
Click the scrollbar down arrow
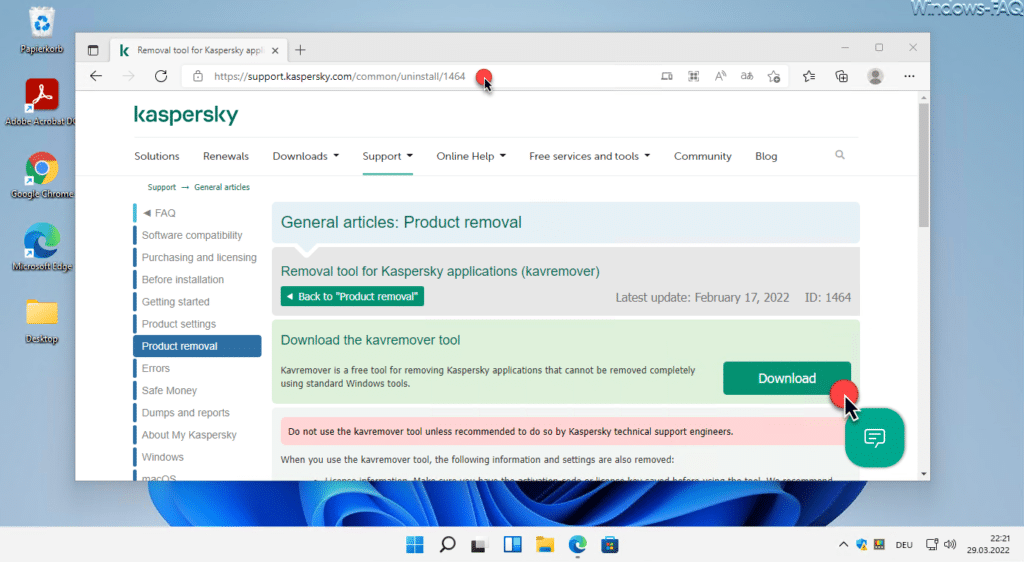click(x=923, y=474)
